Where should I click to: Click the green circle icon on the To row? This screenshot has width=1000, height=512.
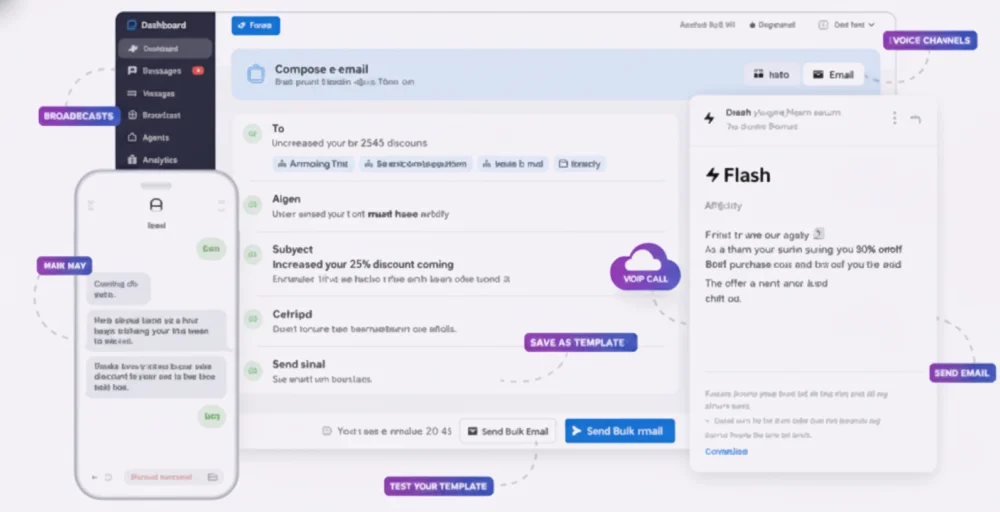(253, 134)
